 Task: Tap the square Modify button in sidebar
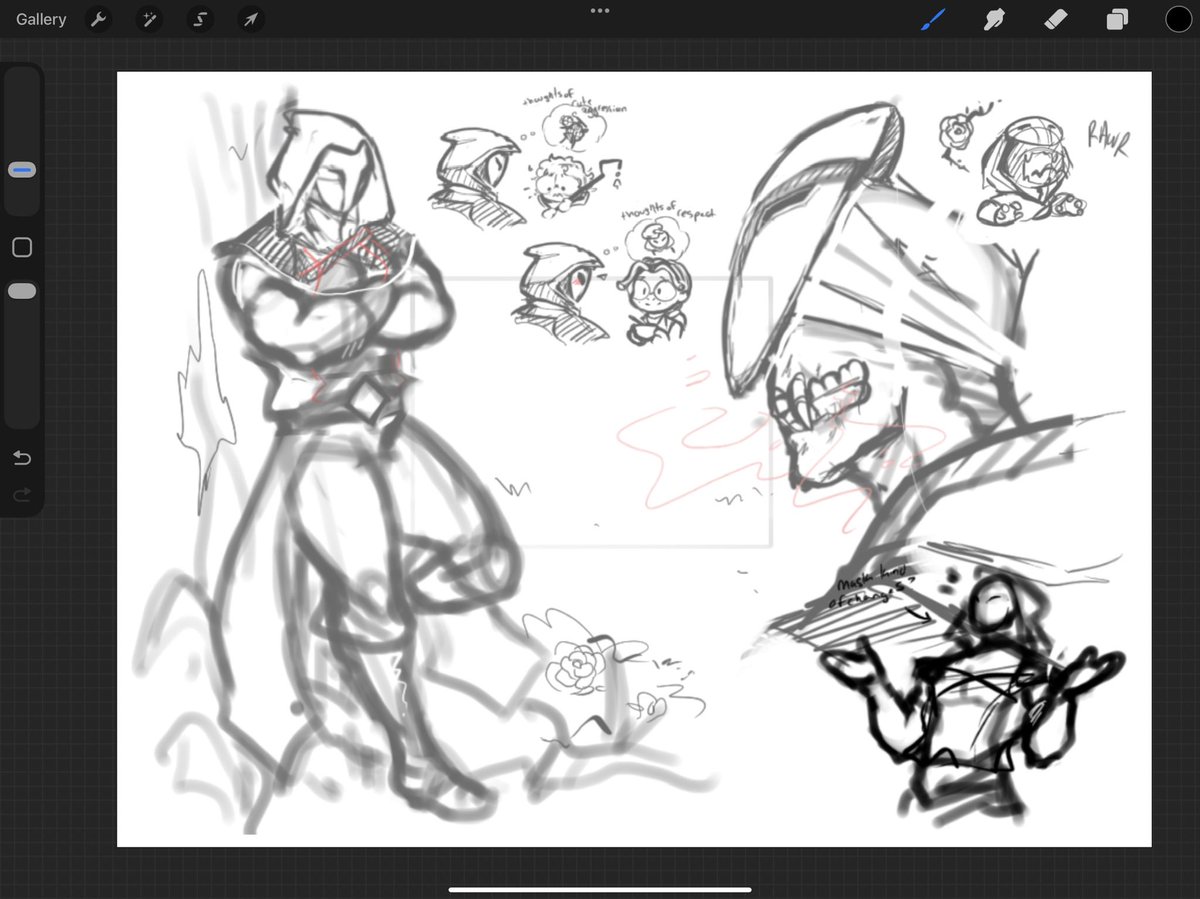click(x=22, y=248)
